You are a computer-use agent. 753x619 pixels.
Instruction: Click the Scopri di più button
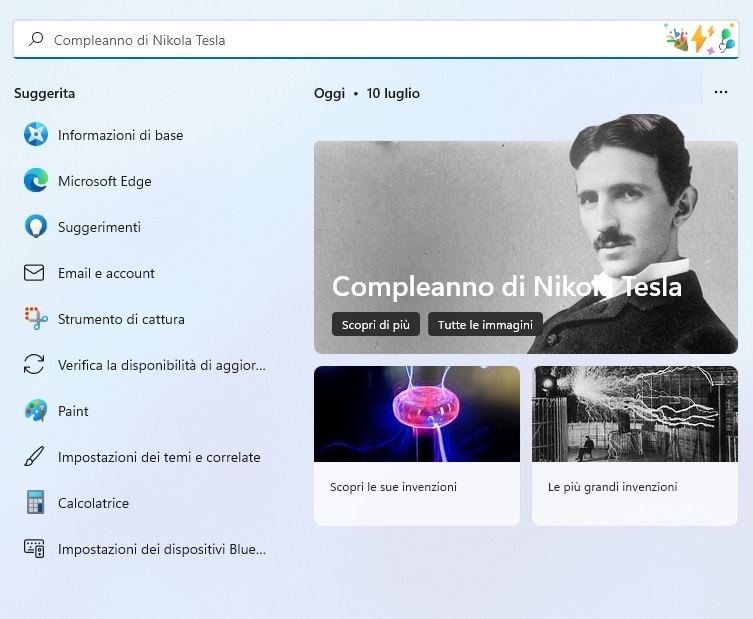(376, 325)
